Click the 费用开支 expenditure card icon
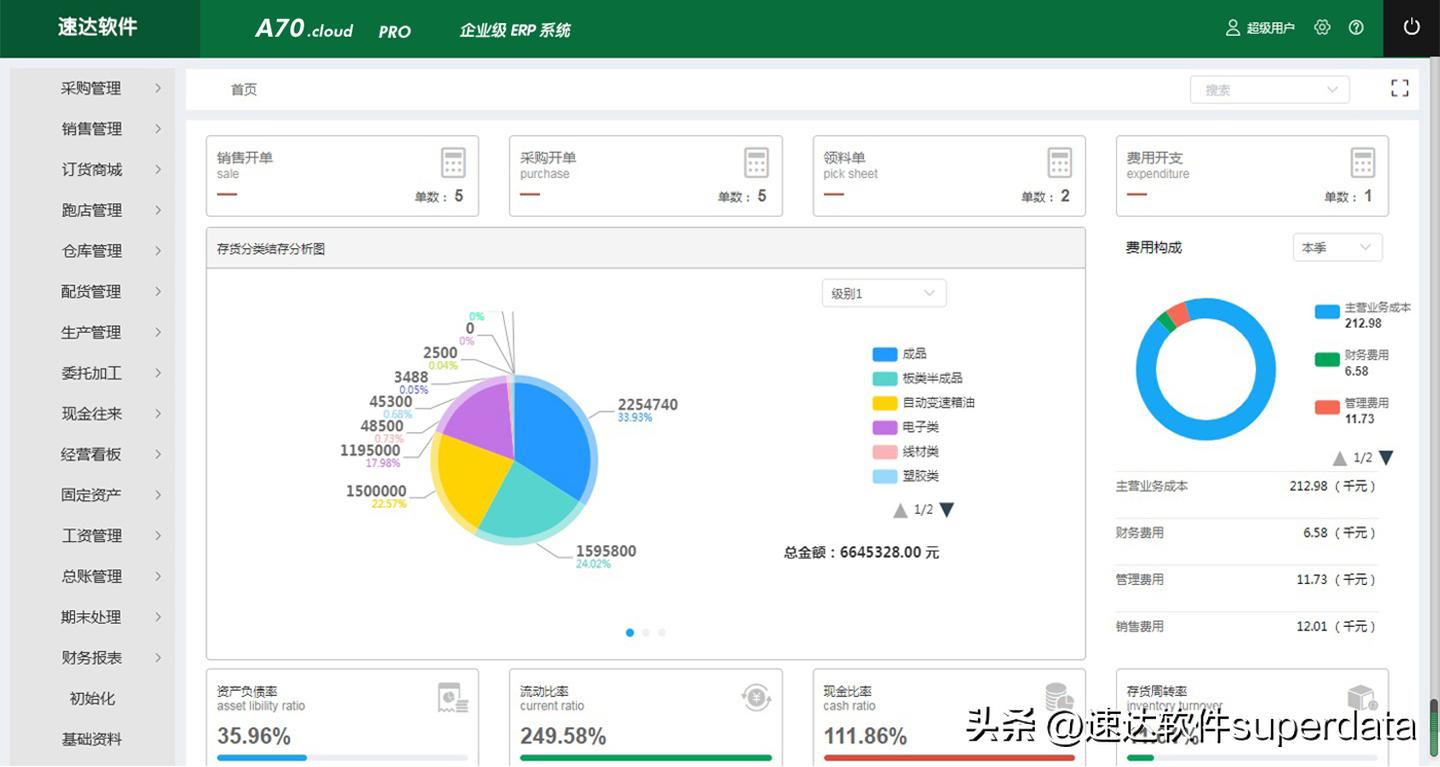 pos(1362,162)
